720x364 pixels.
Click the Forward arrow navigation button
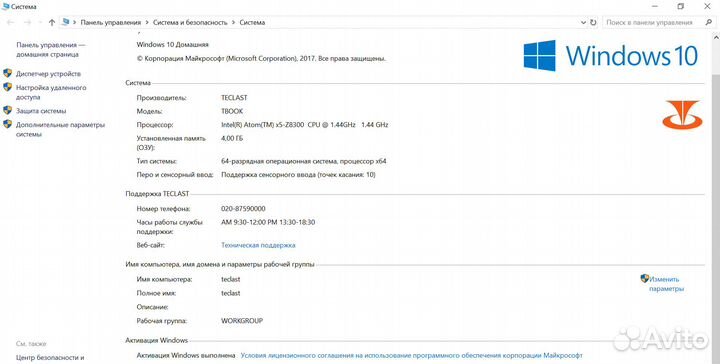(x=27, y=22)
